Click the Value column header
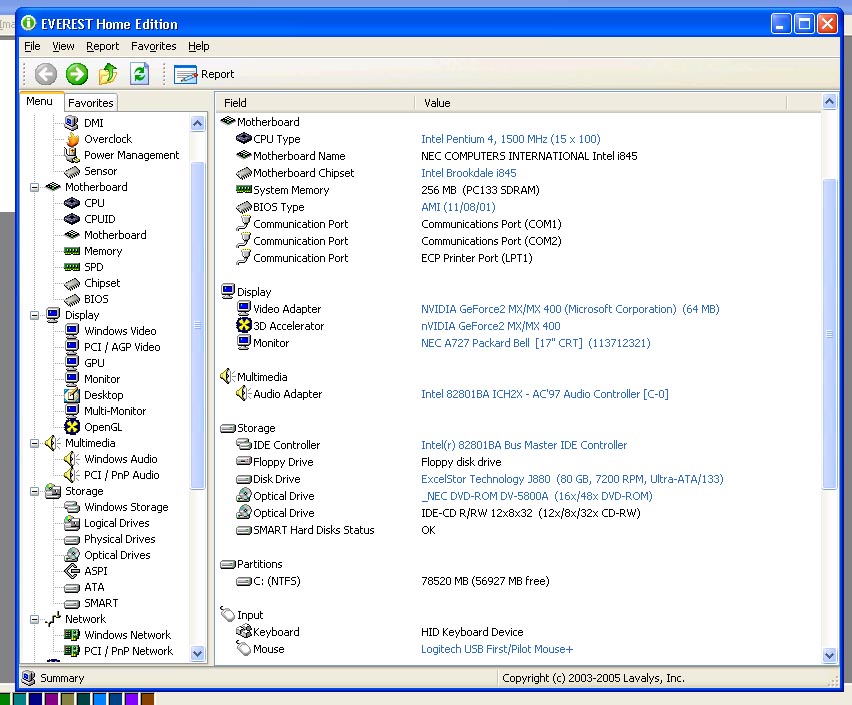This screenshot has width=852, height=705. [x=437, y=103]
